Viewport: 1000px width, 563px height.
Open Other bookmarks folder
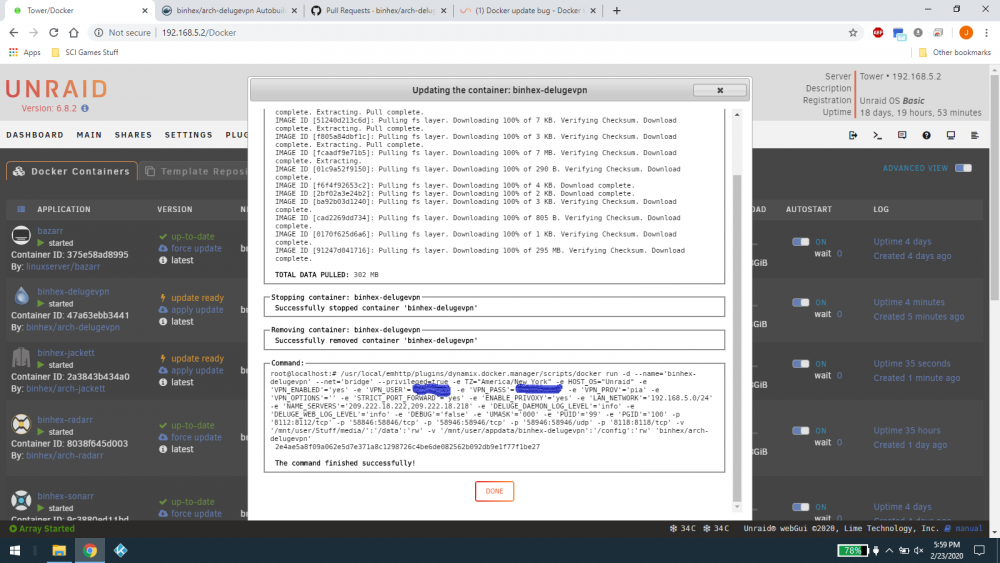click(954, 52)
